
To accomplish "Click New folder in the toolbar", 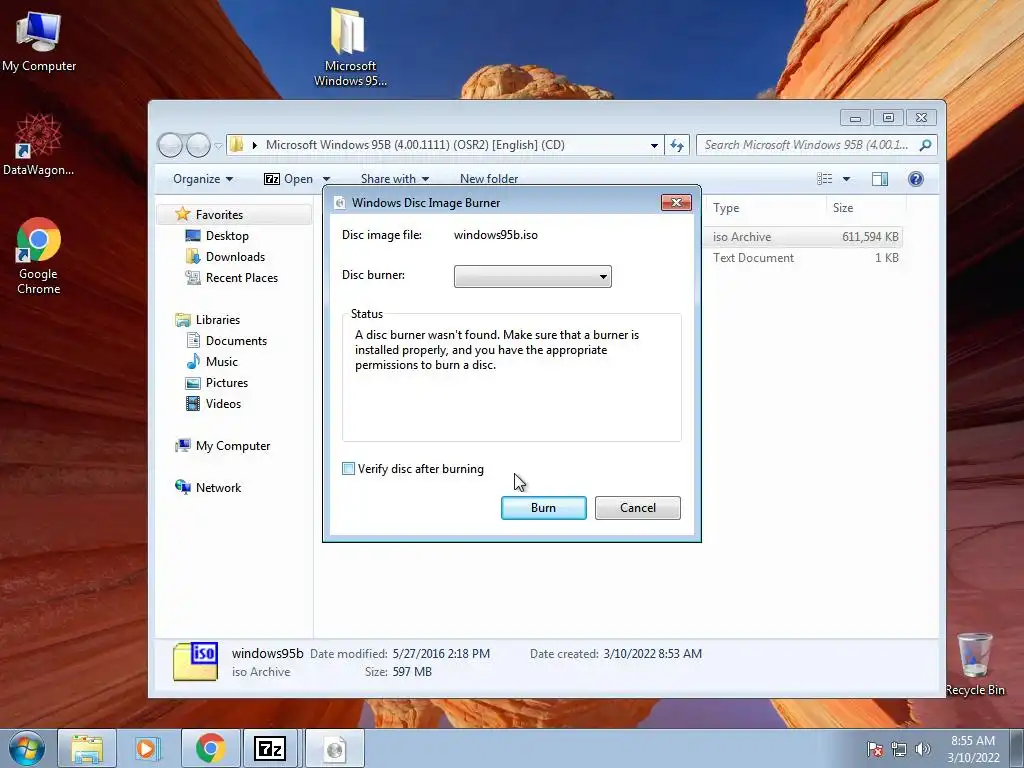I will click(x=488, y=179).
